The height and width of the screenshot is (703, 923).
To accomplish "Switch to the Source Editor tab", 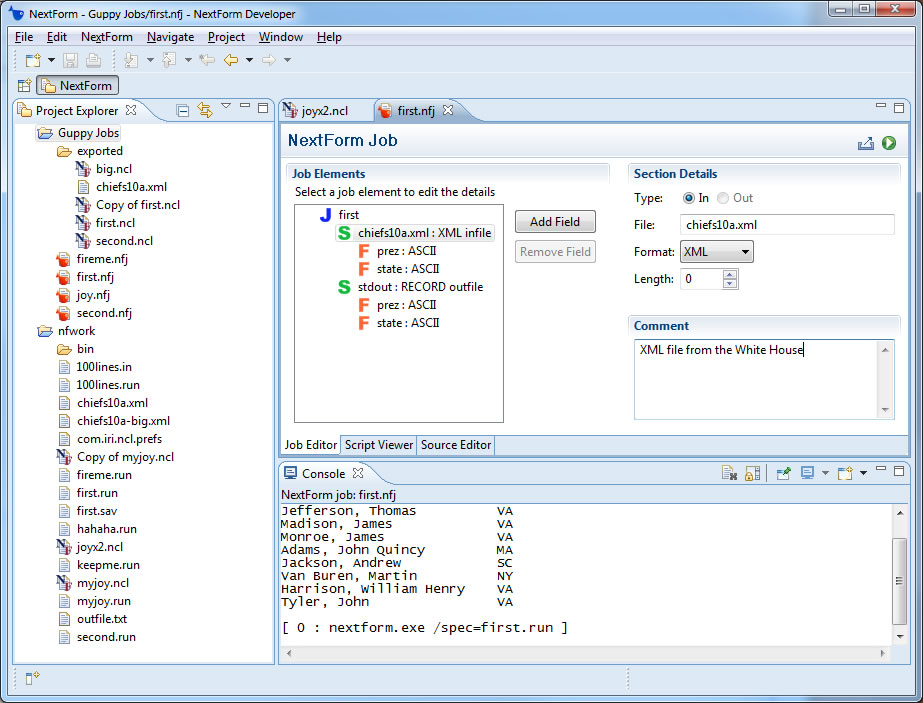I will 456,445.
